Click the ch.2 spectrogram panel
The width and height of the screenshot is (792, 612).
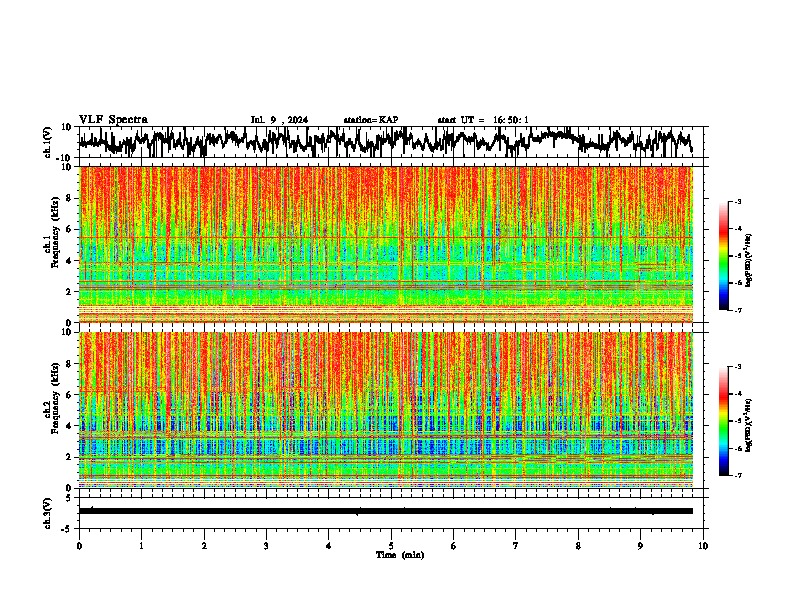click(386, 410)
